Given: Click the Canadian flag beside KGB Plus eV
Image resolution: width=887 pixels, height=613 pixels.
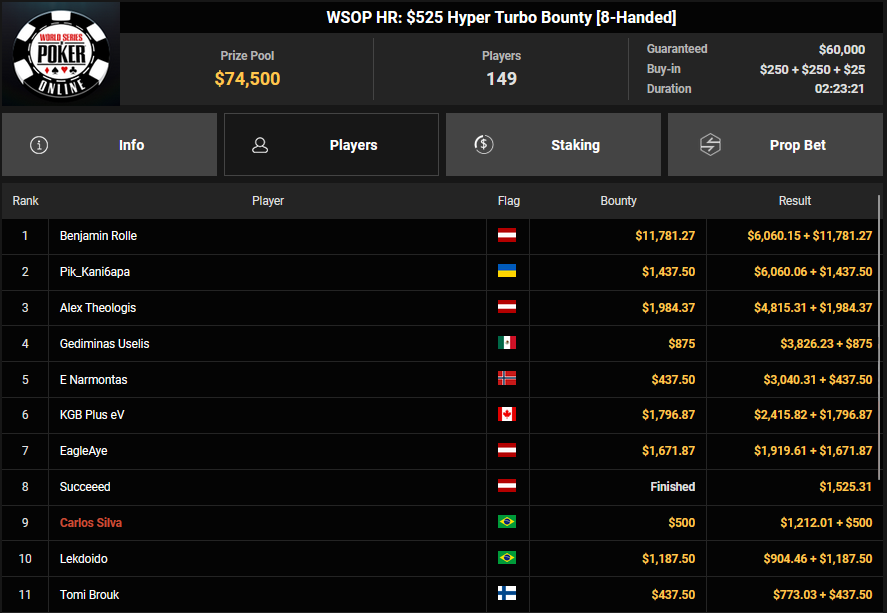Looking at the screenshot, I should coord(507,415).
